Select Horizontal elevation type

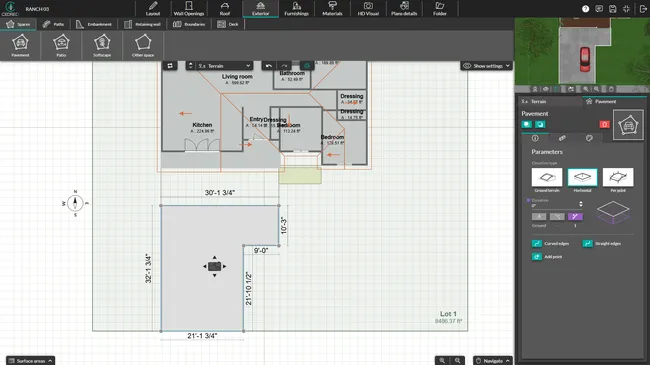tap(582, 178)
